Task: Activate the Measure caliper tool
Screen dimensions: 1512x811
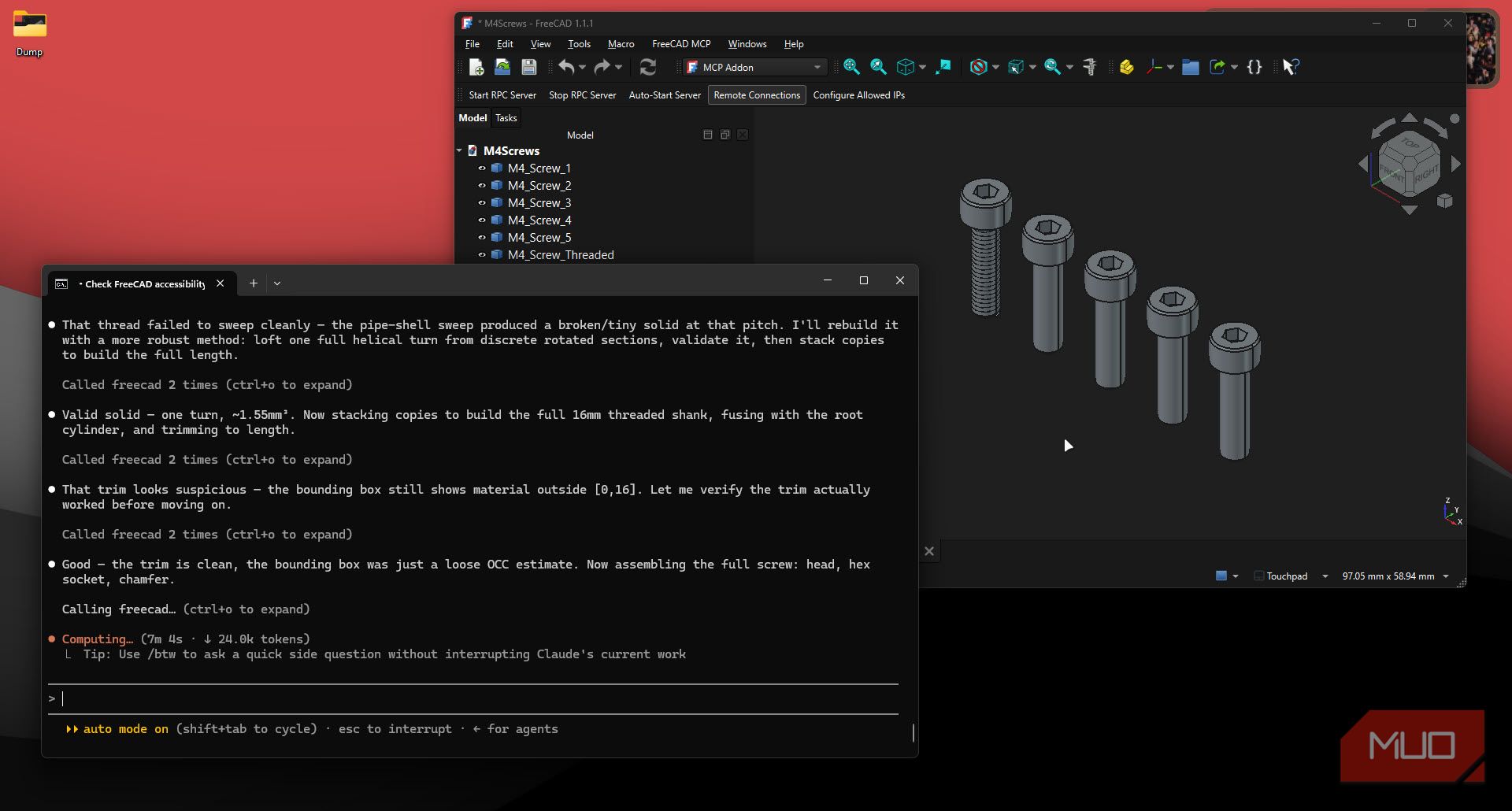Action: click(x=1090, y=67)
